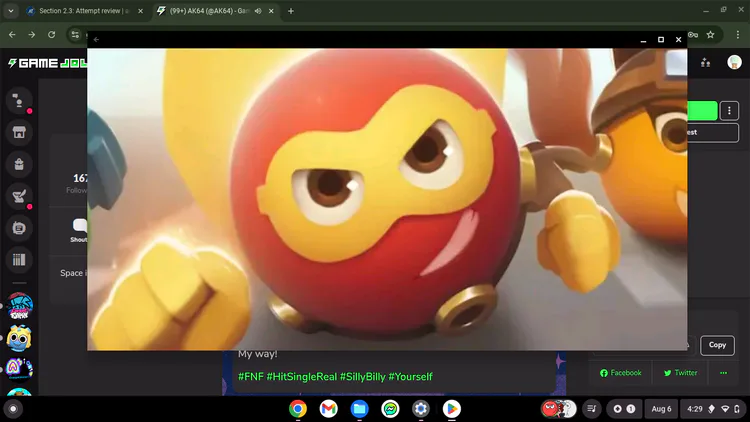Open Settings gear from the shelf

pos(421,409)
